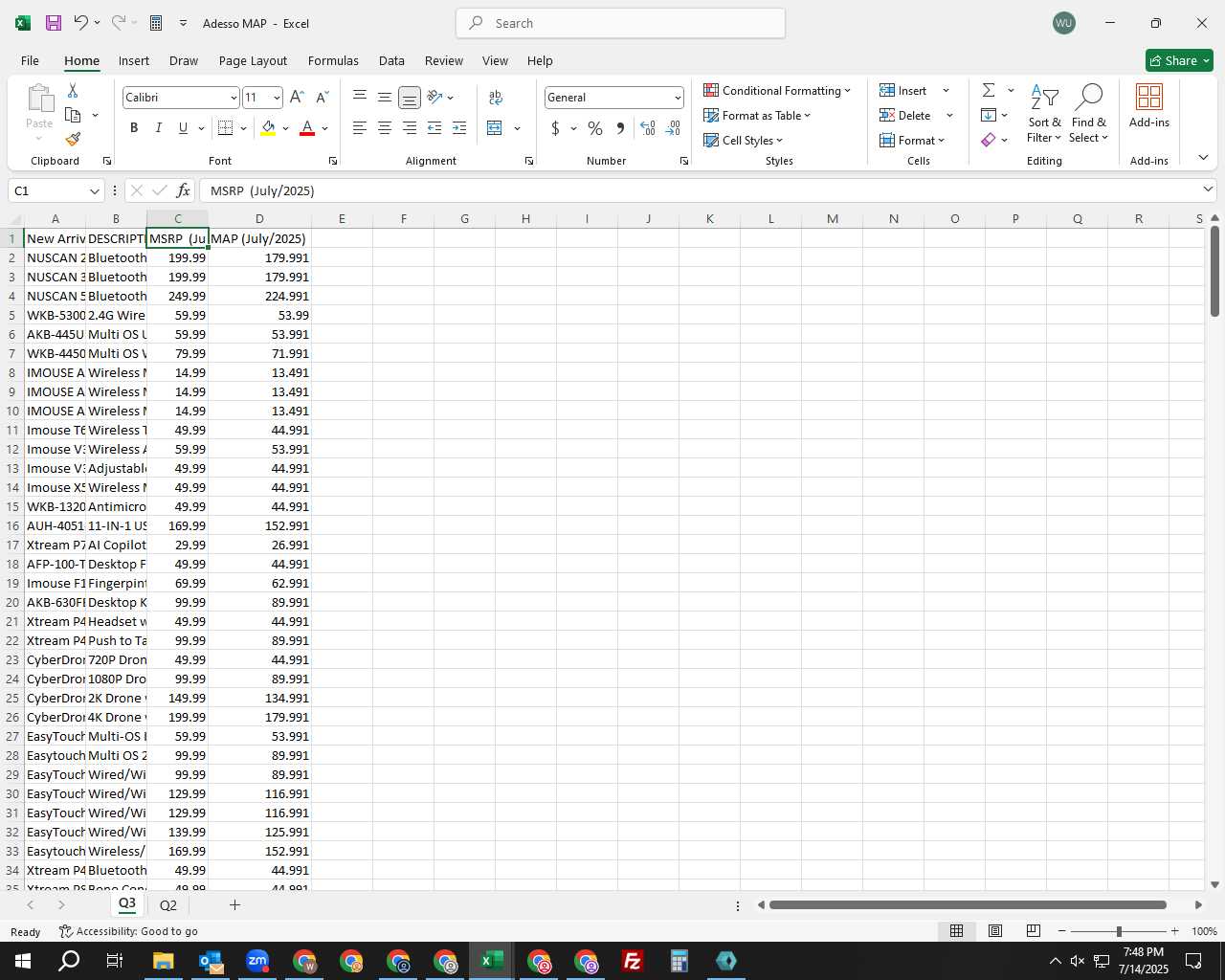
Task: Expand the Conditional Formatting menu
Action: point(777,90)
